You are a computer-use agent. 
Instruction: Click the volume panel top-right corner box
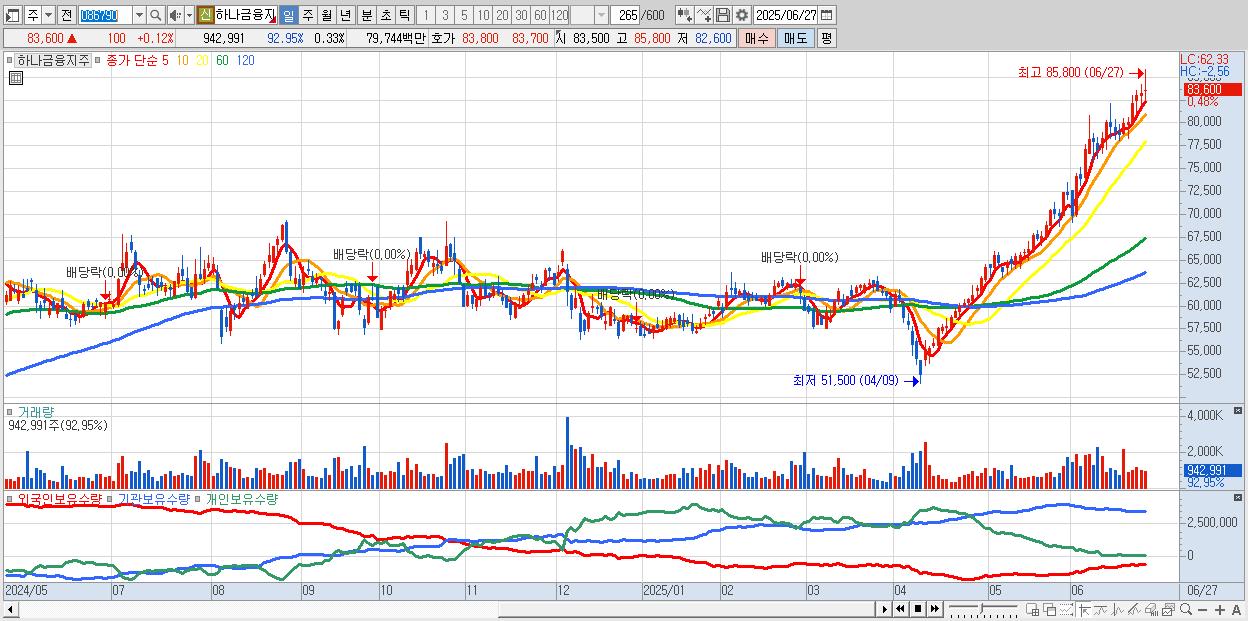tap(1238, 411)
